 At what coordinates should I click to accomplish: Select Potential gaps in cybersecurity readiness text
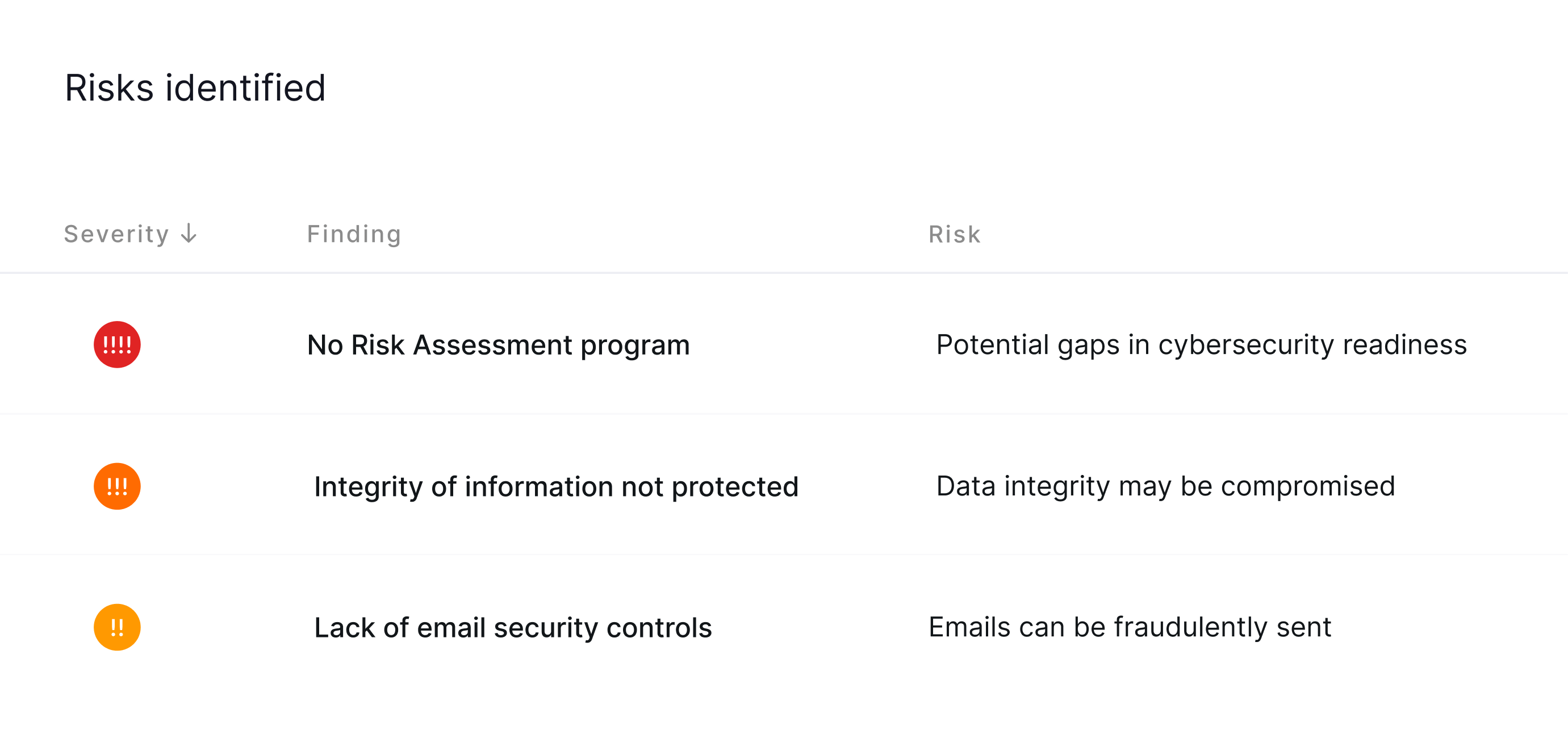pos(1201,345)
